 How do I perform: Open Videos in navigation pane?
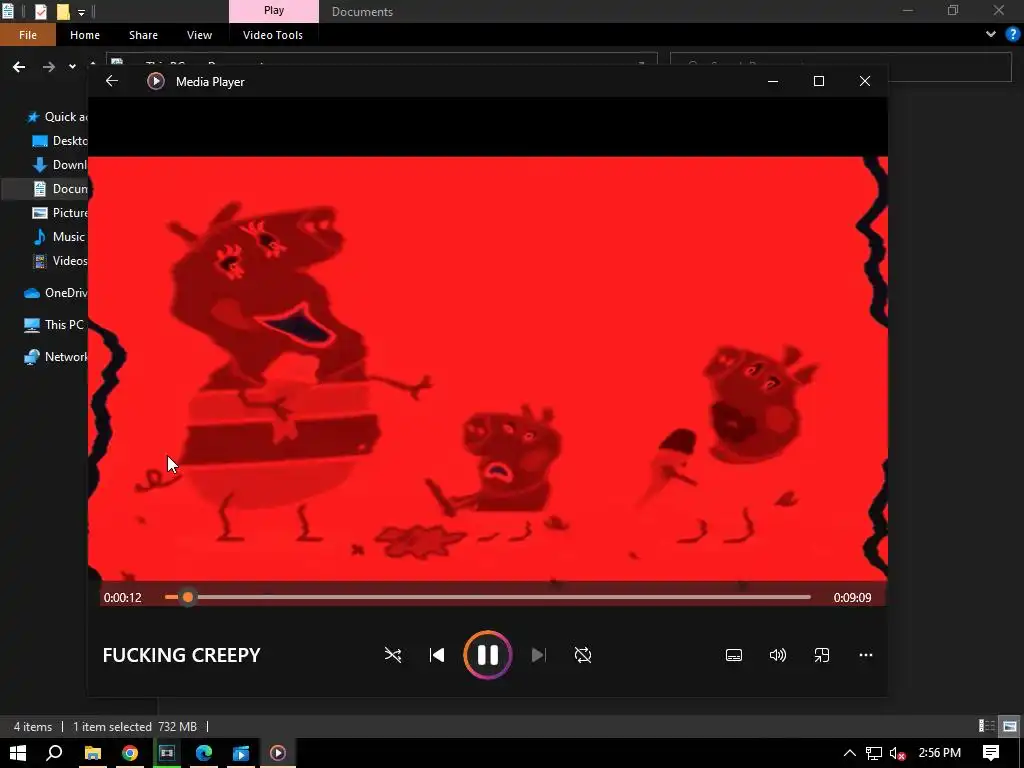coord(60,261)
